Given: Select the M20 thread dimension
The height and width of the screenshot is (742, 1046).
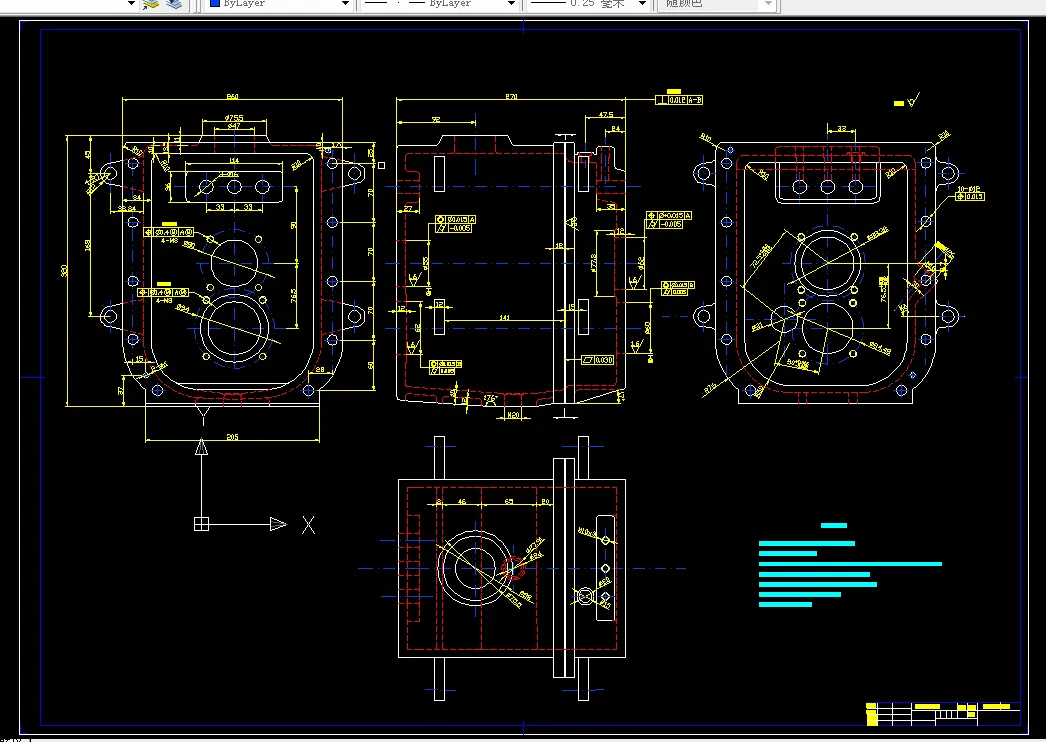Looking at the screenshot, I should (x=513, y=415).
